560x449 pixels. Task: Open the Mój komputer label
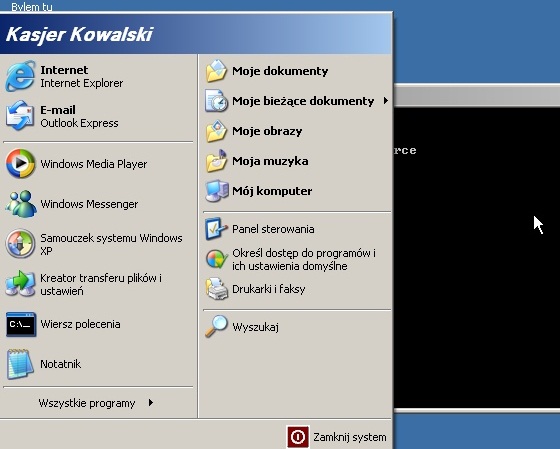(x=272, y=191)
